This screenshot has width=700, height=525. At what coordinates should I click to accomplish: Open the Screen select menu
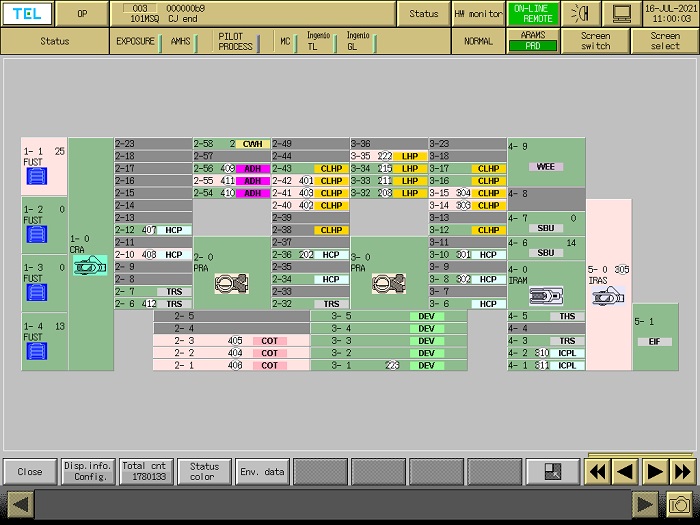(665, 41)
